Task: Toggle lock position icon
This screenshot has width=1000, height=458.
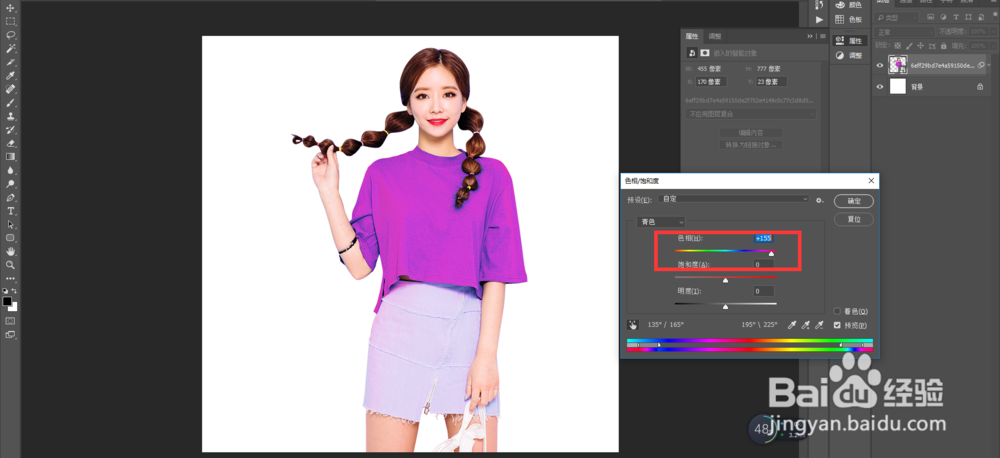Action: [x=920, y=46]
